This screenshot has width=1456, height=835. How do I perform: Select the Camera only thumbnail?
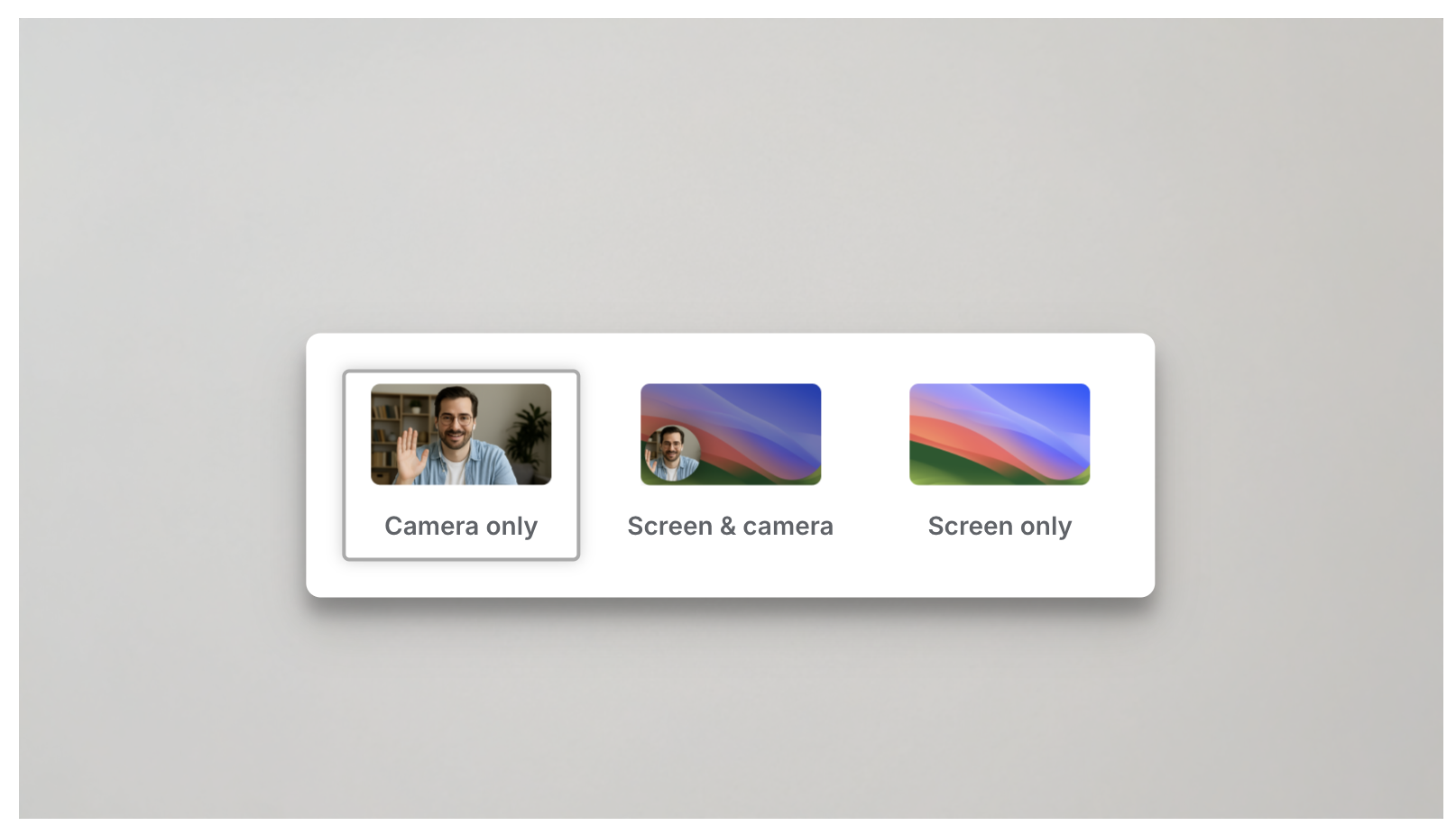461,435
